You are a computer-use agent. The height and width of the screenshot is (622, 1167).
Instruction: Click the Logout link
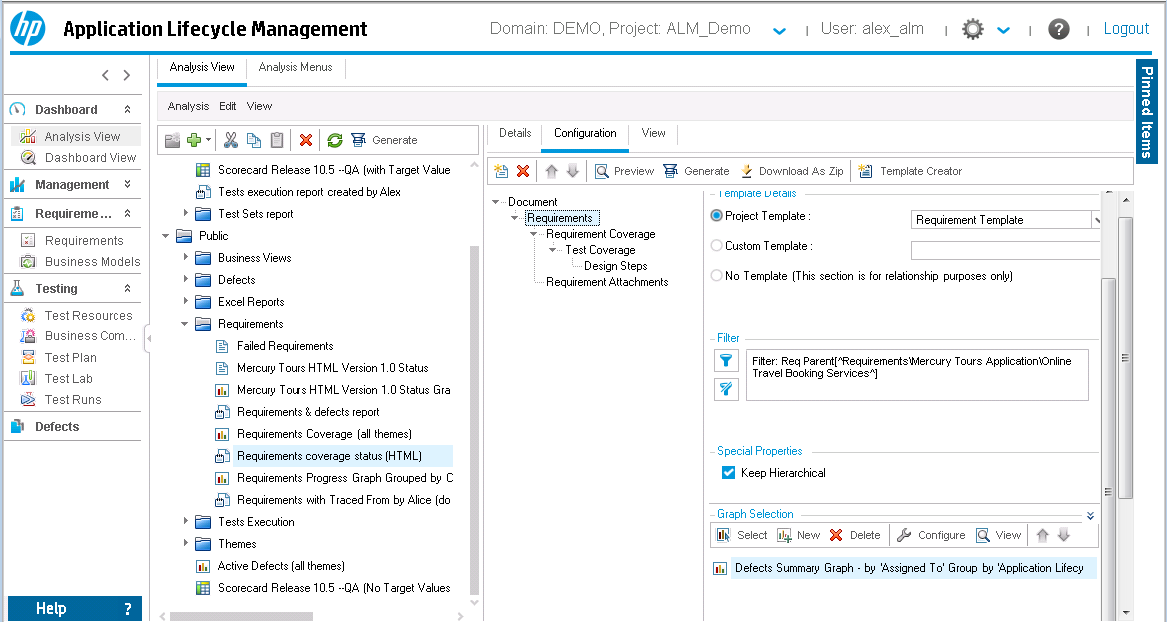[1126, 29]
